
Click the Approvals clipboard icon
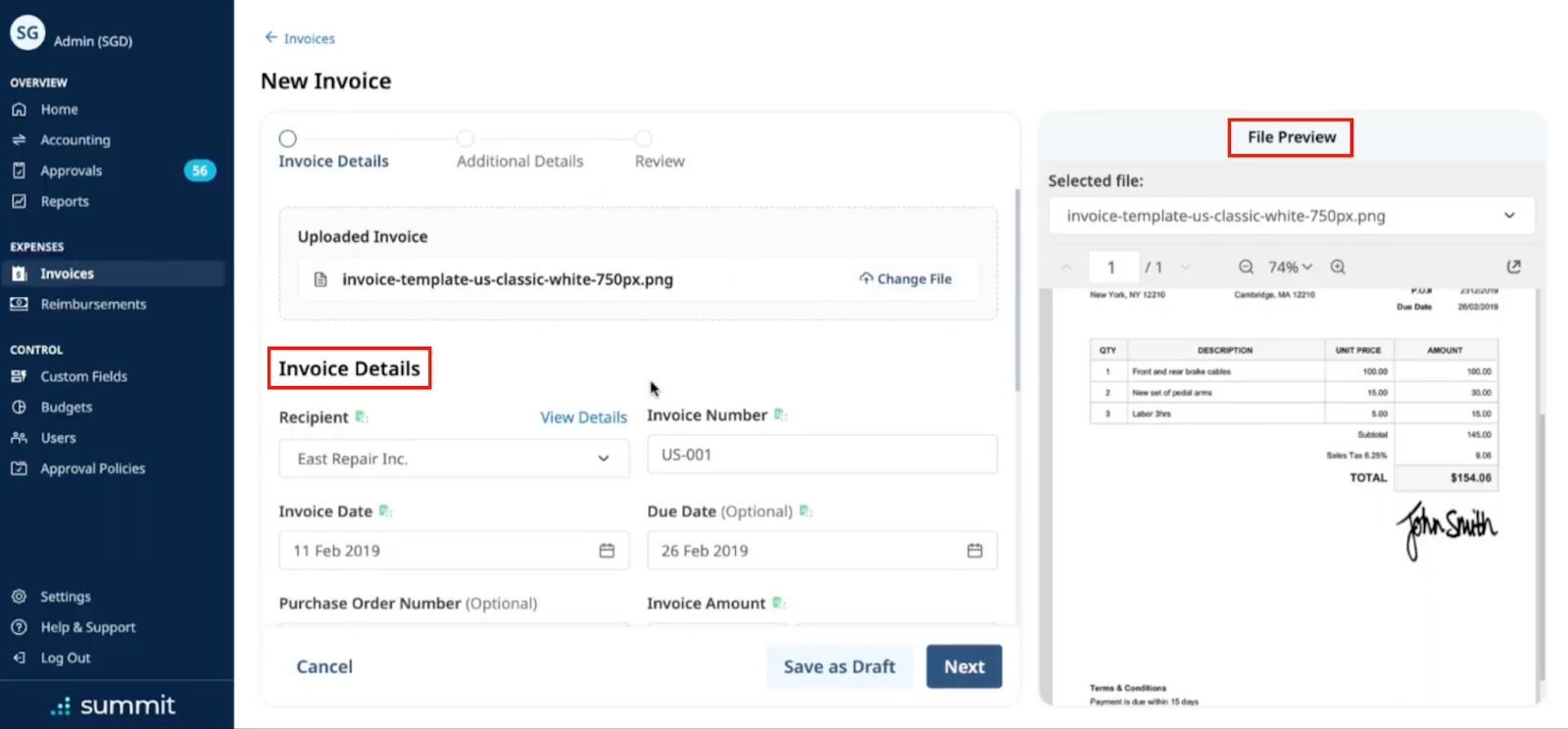click(x=19, y=170)
